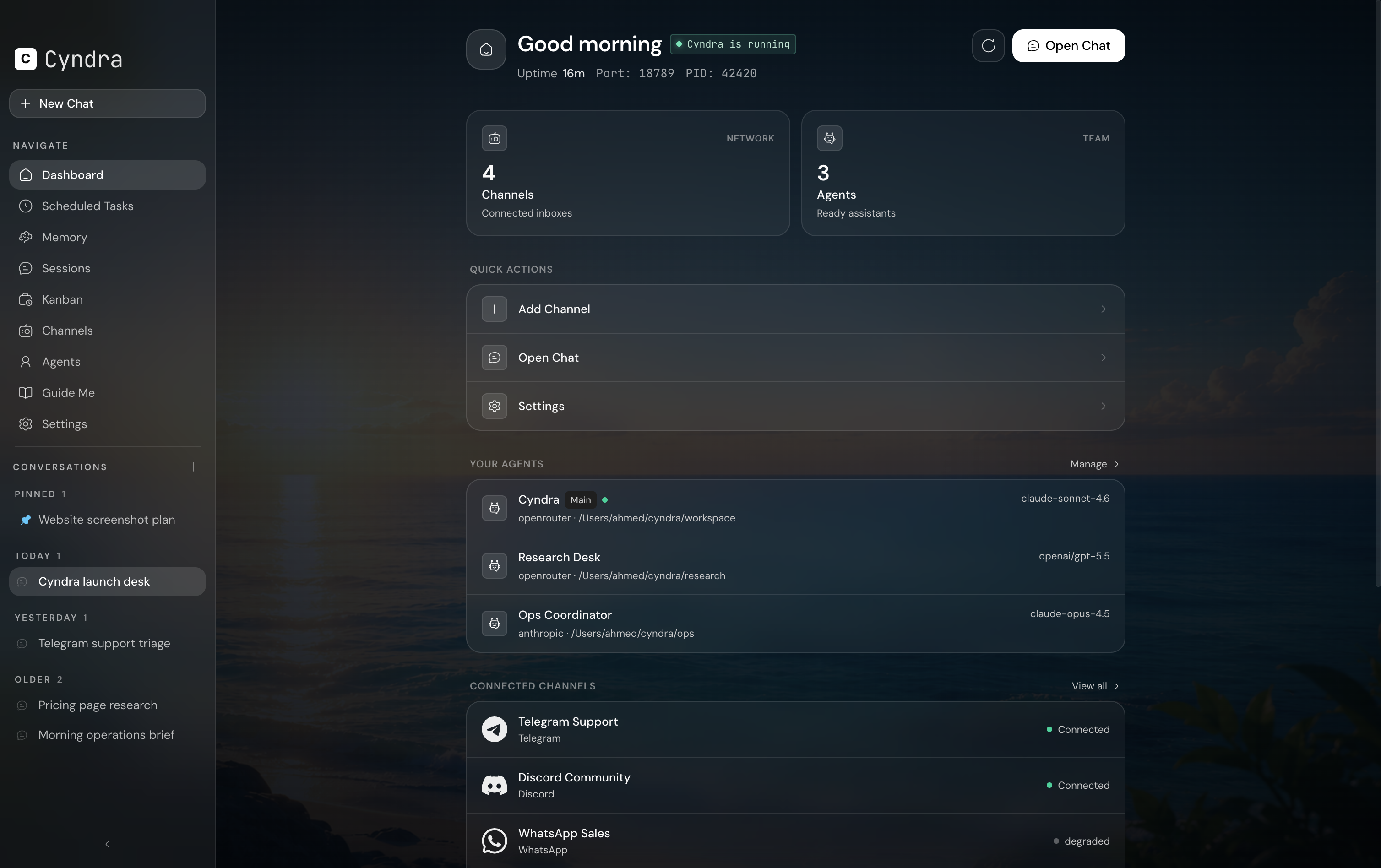Click the chevron on the Open Chat row
This screenshot has width=1381, height=868.
coord(1103,358)
